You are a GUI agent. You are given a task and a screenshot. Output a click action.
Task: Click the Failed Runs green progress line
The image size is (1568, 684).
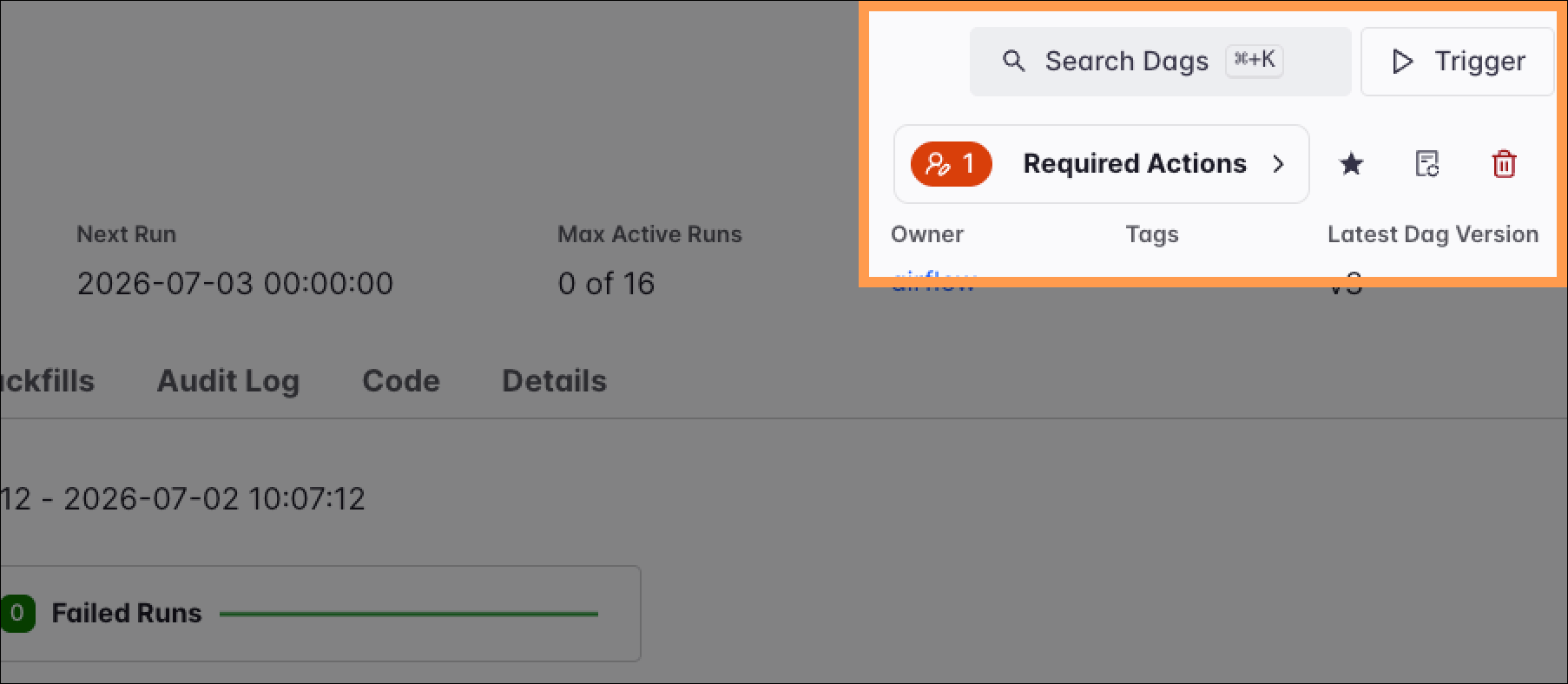409,614
